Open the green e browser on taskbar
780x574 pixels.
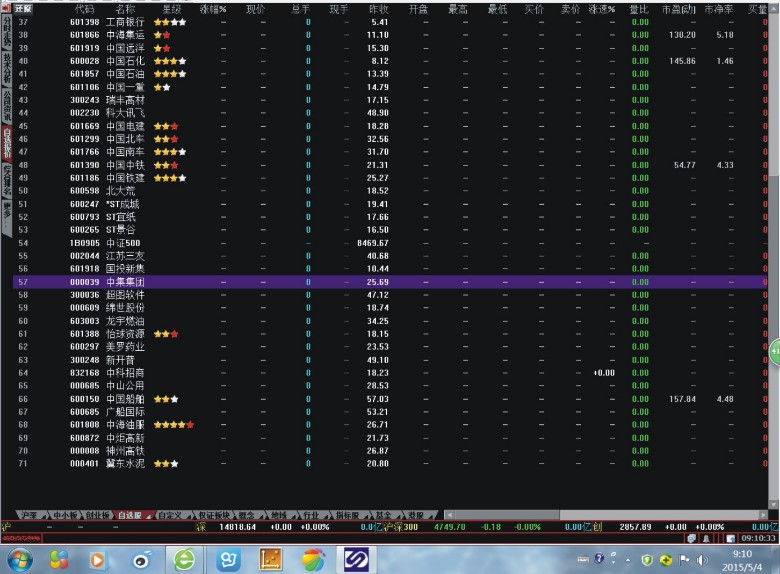tap(184, 560)
